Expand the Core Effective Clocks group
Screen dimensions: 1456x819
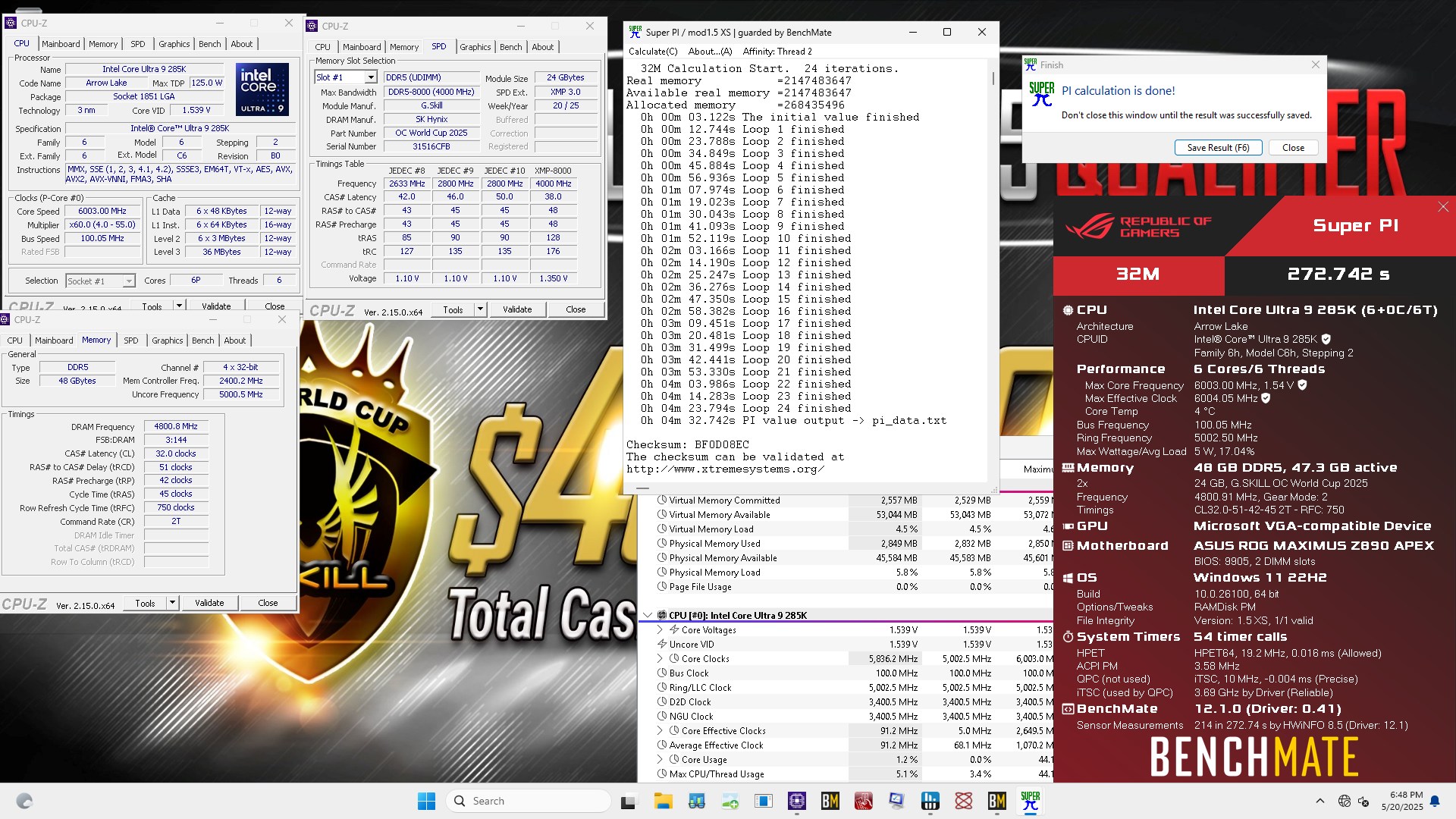(x=660, y=730)
